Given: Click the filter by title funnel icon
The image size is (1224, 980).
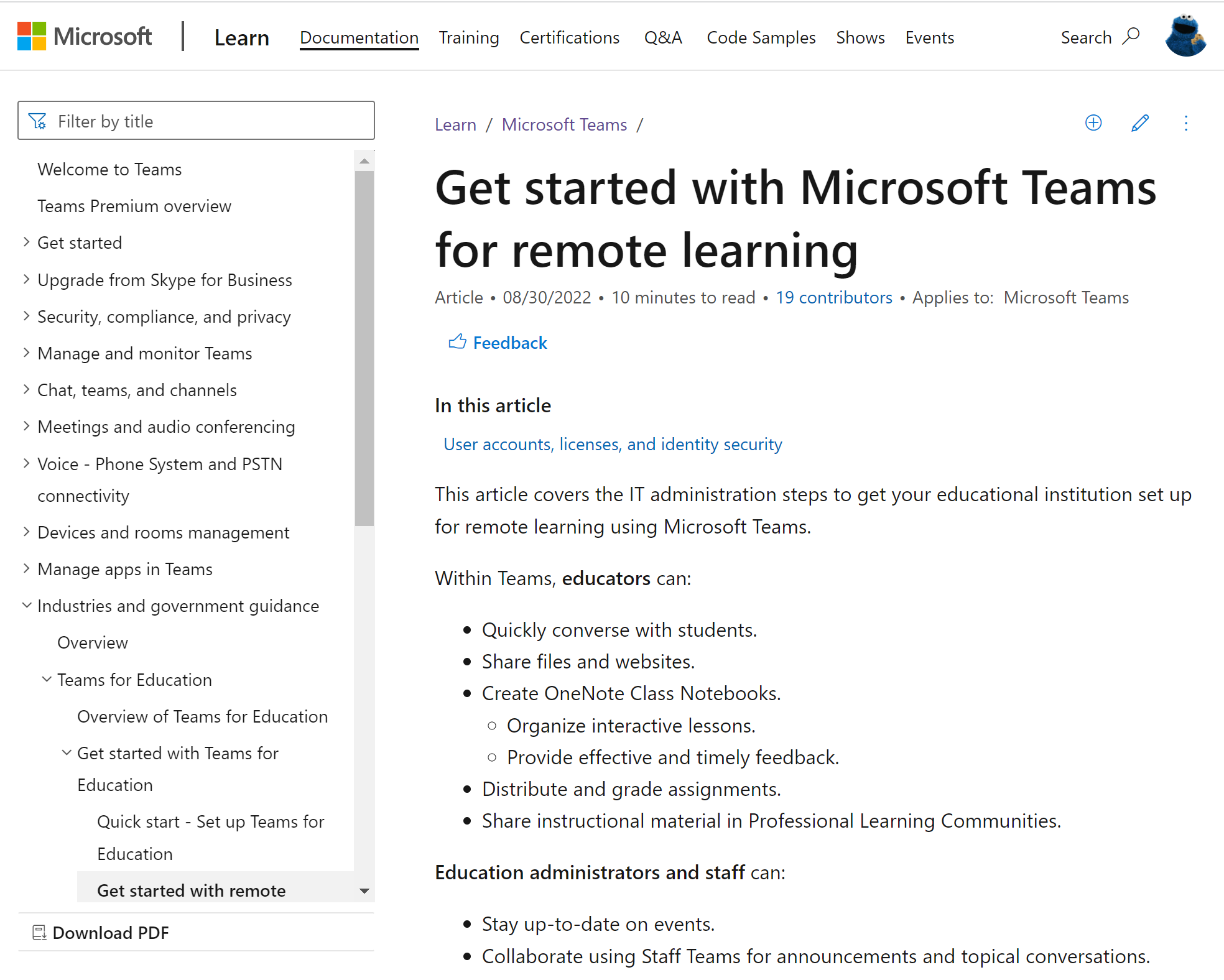Looking at the screenshot, I should pos(38,121).
